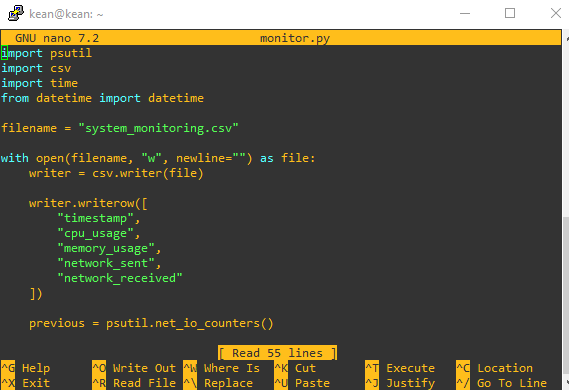Screen dimensions: 569x390
Task: Click the "memory_usage" string
Action: click(x=106, y=248)
